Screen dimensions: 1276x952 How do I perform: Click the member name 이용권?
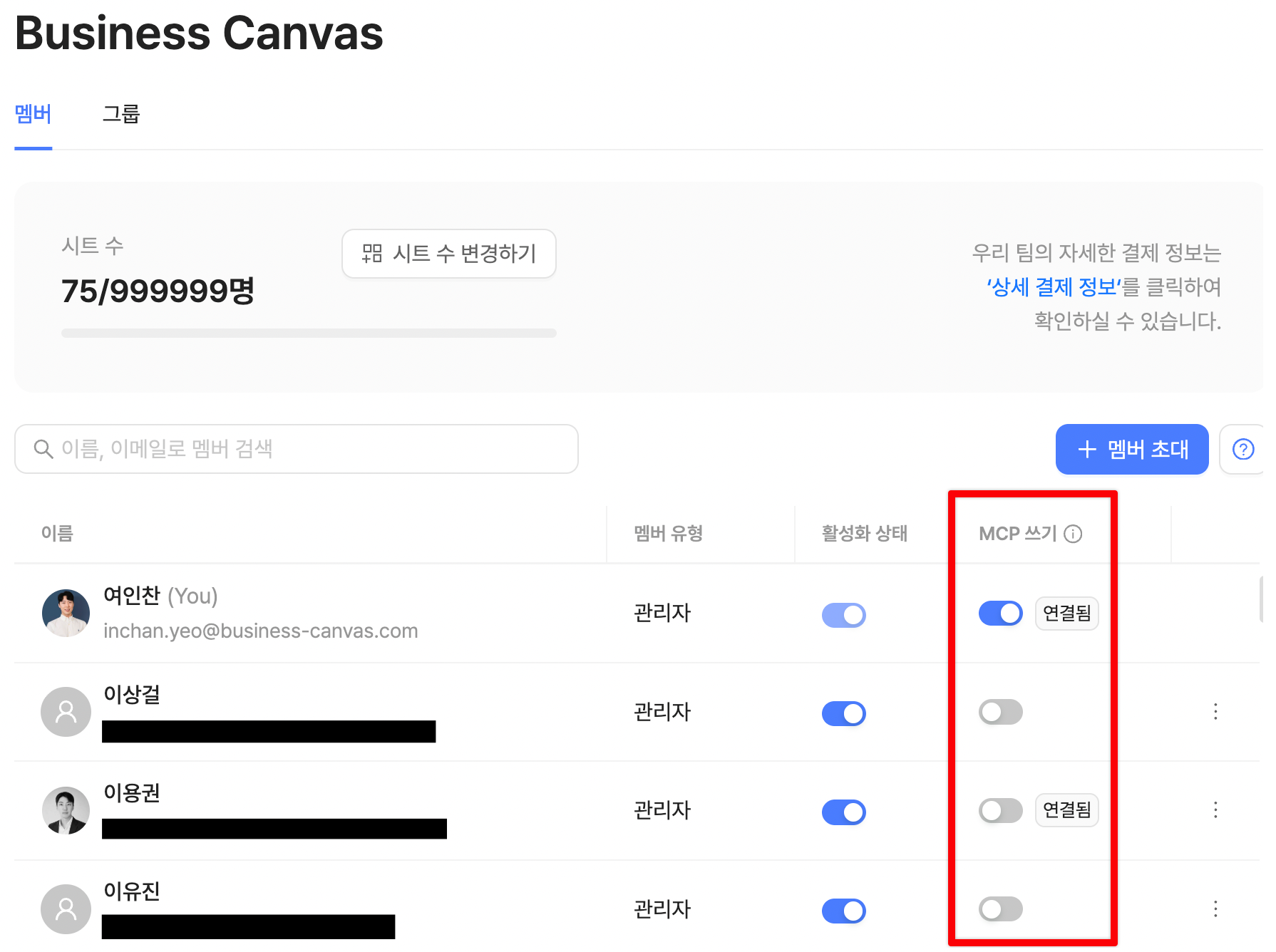click(132, 792)
